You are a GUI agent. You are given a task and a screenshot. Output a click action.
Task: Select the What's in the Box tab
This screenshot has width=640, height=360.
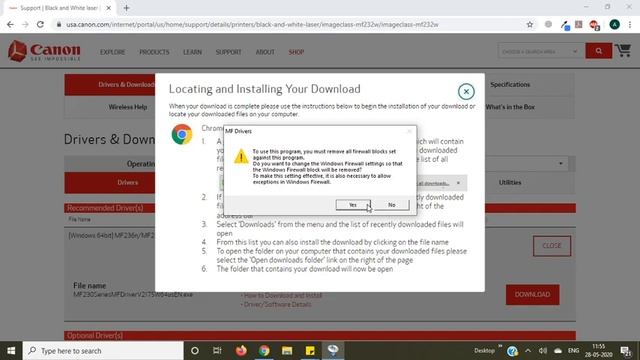[510, 107]
